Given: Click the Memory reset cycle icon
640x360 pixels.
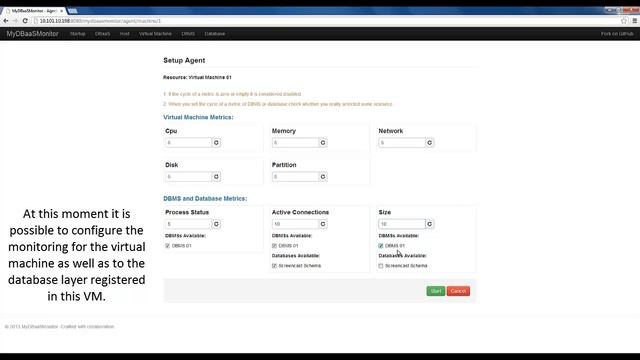Looking at the screenshot, I should point(323,142).
